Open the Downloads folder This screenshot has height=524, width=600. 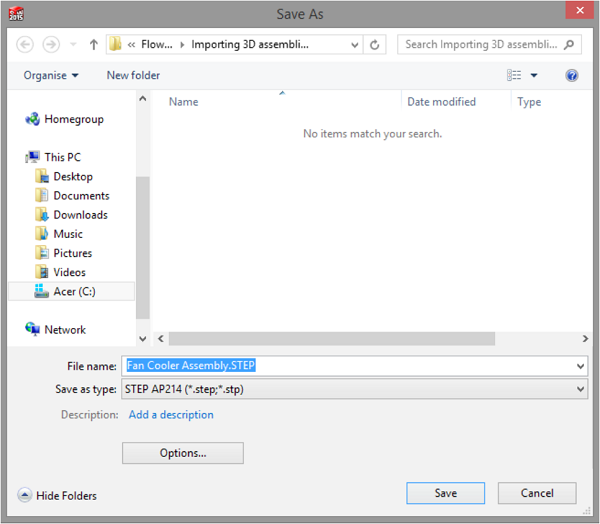80,215
